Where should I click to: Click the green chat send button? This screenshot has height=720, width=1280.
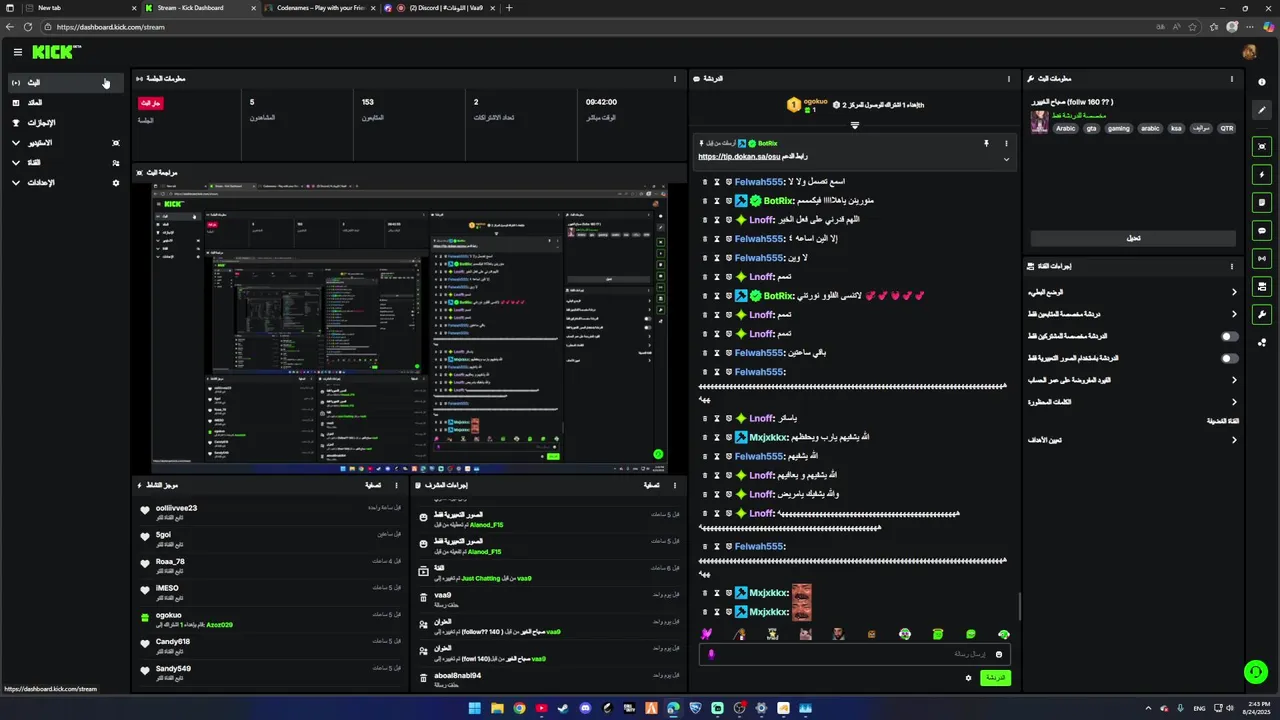(x=995, y=678)
